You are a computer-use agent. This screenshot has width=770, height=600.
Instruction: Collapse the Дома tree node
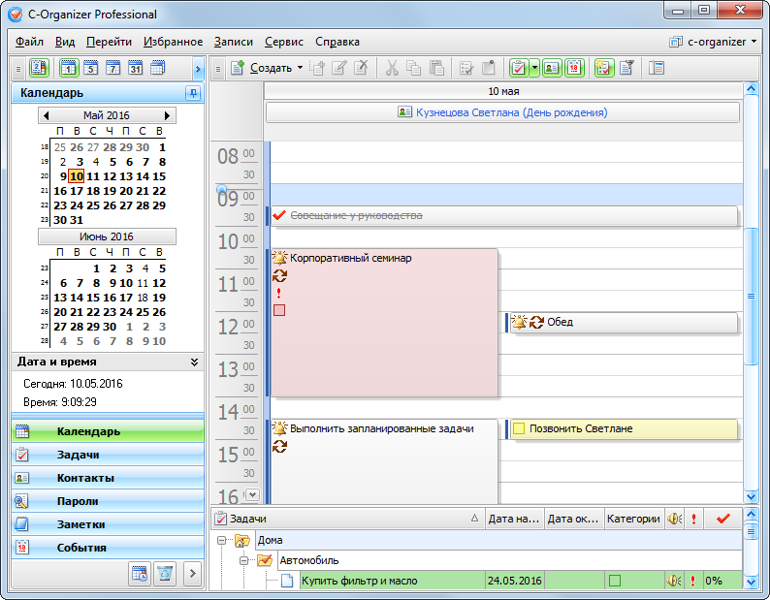click(222, 540)
